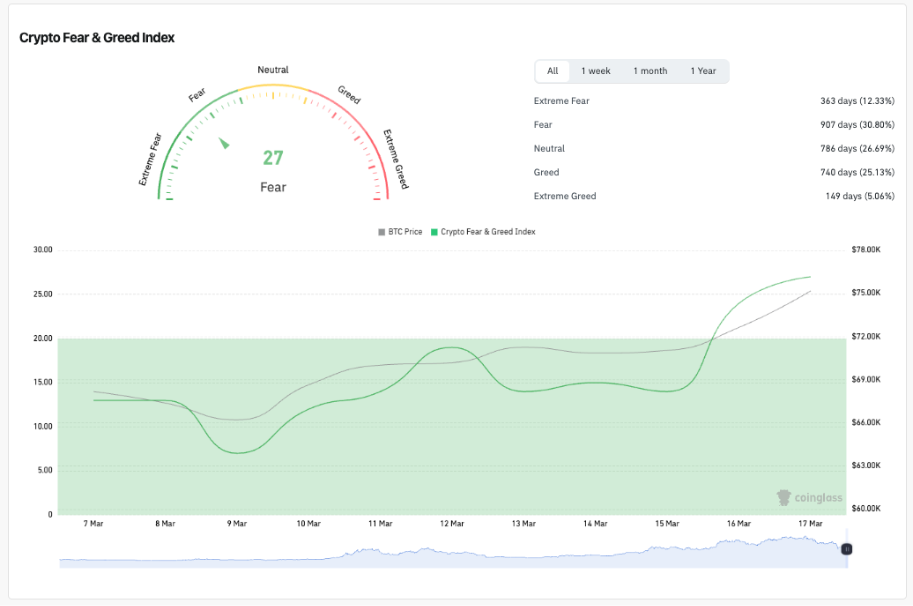The width and height of the screenshot is (913, 606).
Task: Click the 20.00 index axis label
Action: click(x=43, y=338)
